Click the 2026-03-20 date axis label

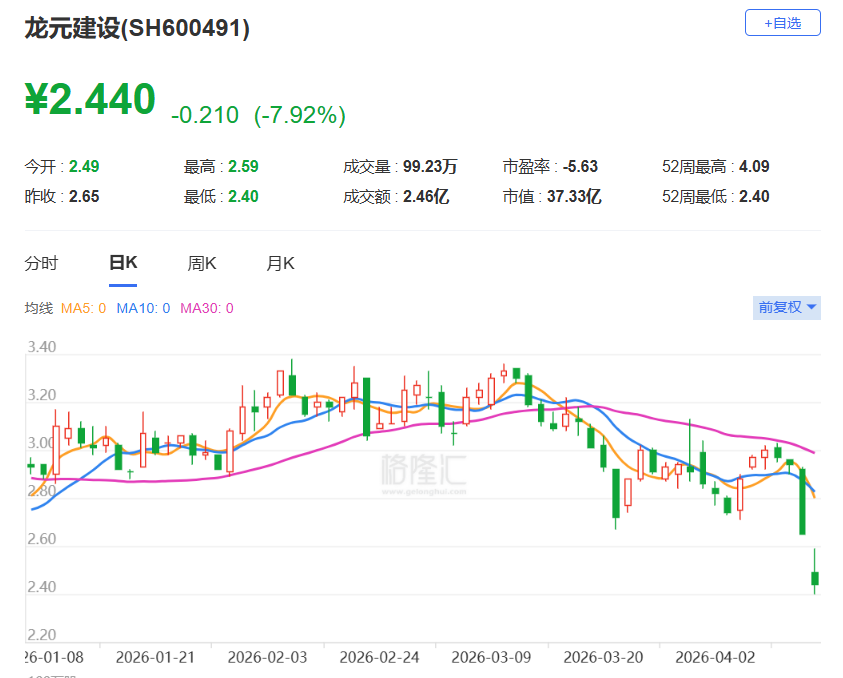(604, 657)
